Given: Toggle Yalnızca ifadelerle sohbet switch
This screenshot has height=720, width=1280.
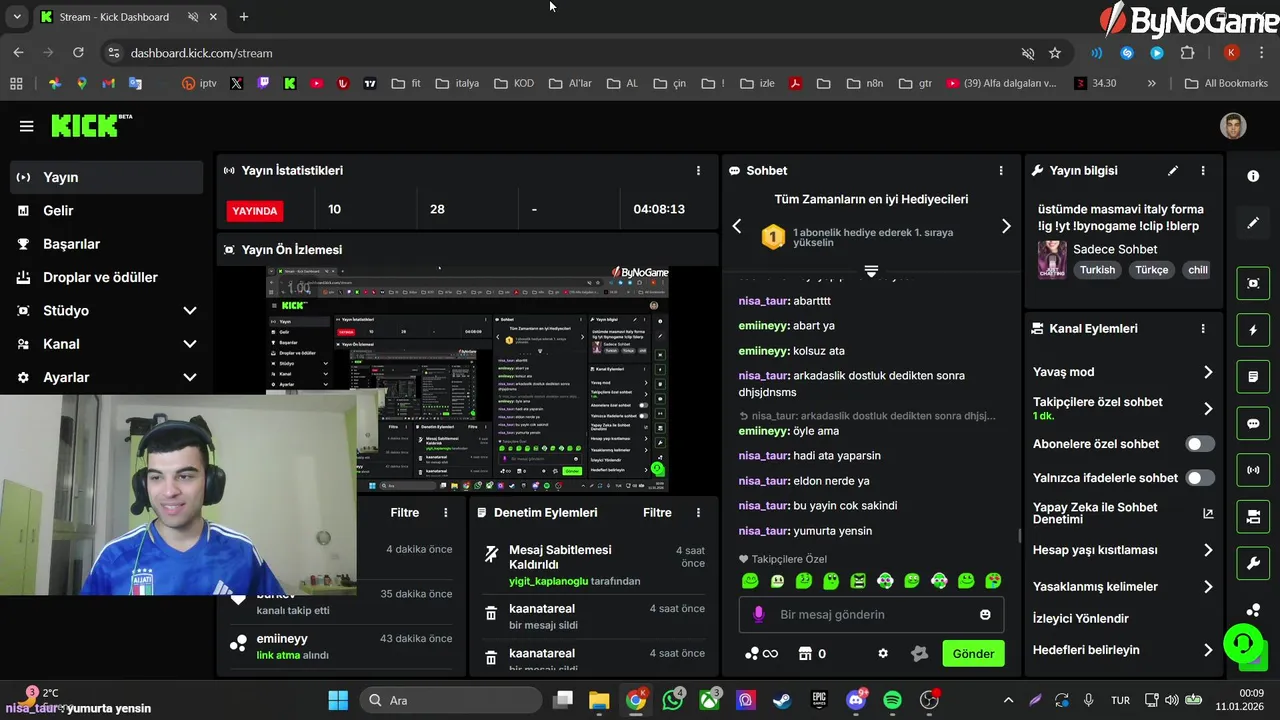Looking at the screenshot, I should [1200, 478].
